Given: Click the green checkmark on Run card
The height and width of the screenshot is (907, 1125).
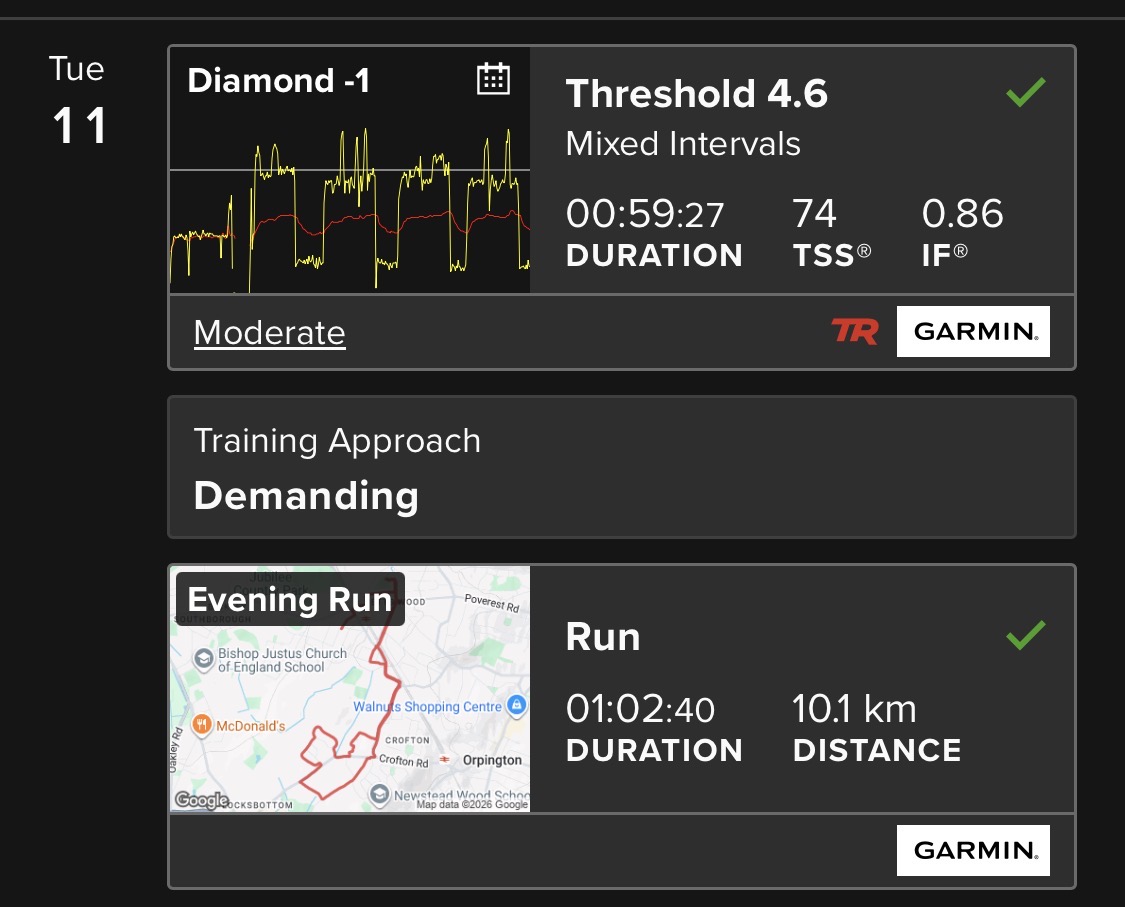Looking at the screenshot, I should 1026,635.
